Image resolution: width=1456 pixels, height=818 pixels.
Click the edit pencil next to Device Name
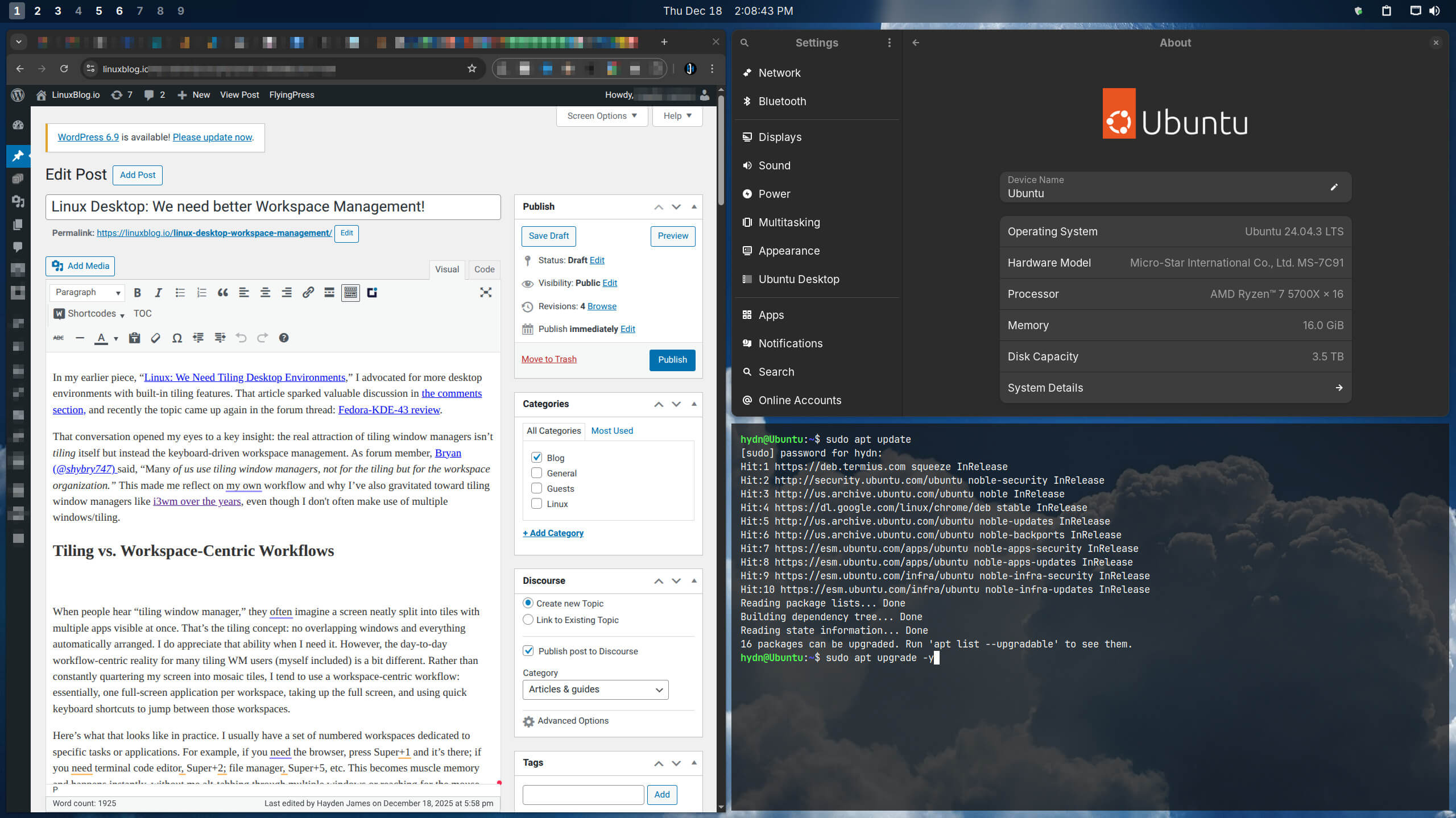tap(1334, 187)
